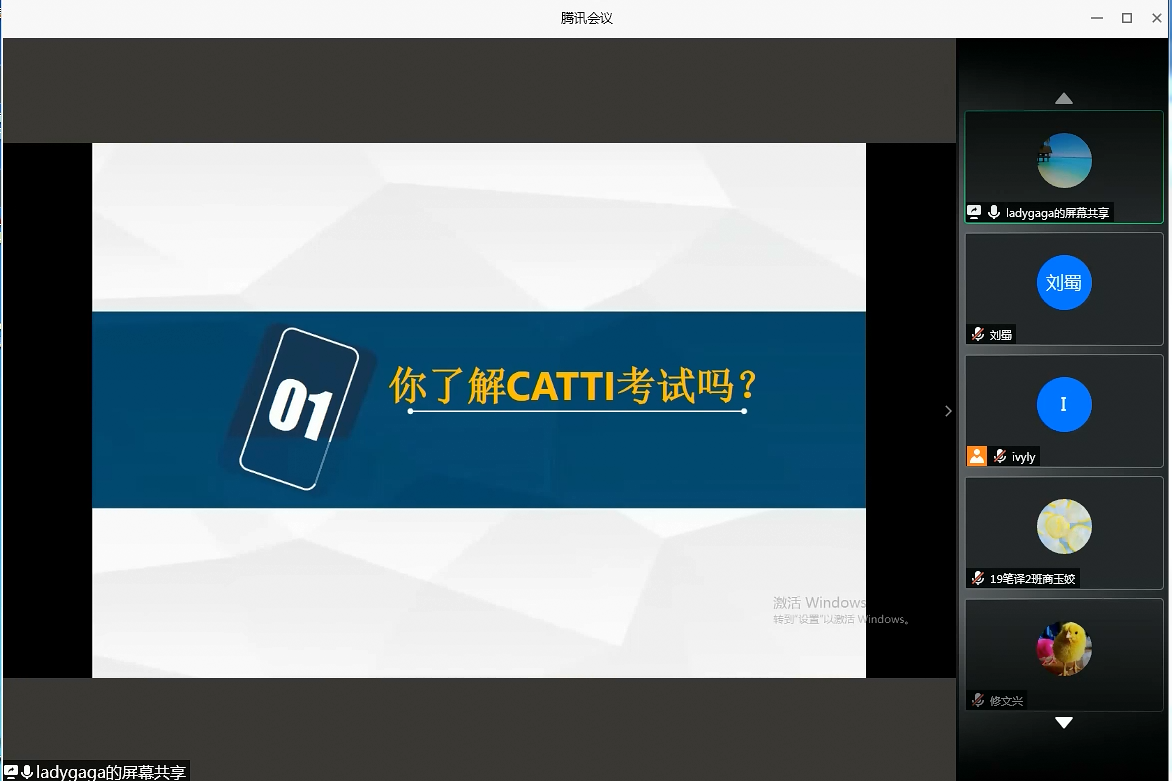Click the microphone icon in bottom-left label
The width and height of the screenshot is (1172, 781).
pyautogui.click(x=27, y=772)
